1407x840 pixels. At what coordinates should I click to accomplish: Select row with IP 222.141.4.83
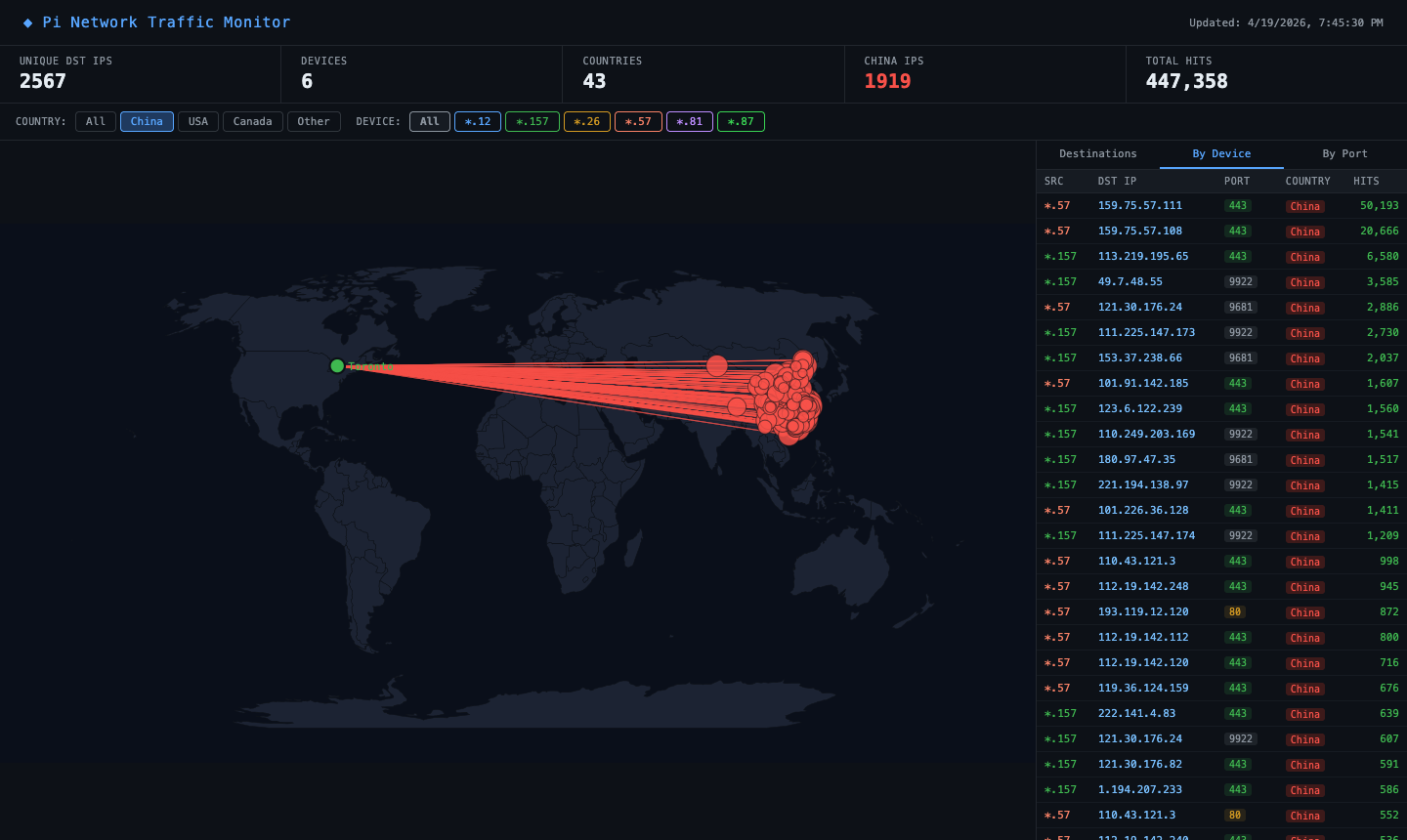click(x=1221, y=714)
